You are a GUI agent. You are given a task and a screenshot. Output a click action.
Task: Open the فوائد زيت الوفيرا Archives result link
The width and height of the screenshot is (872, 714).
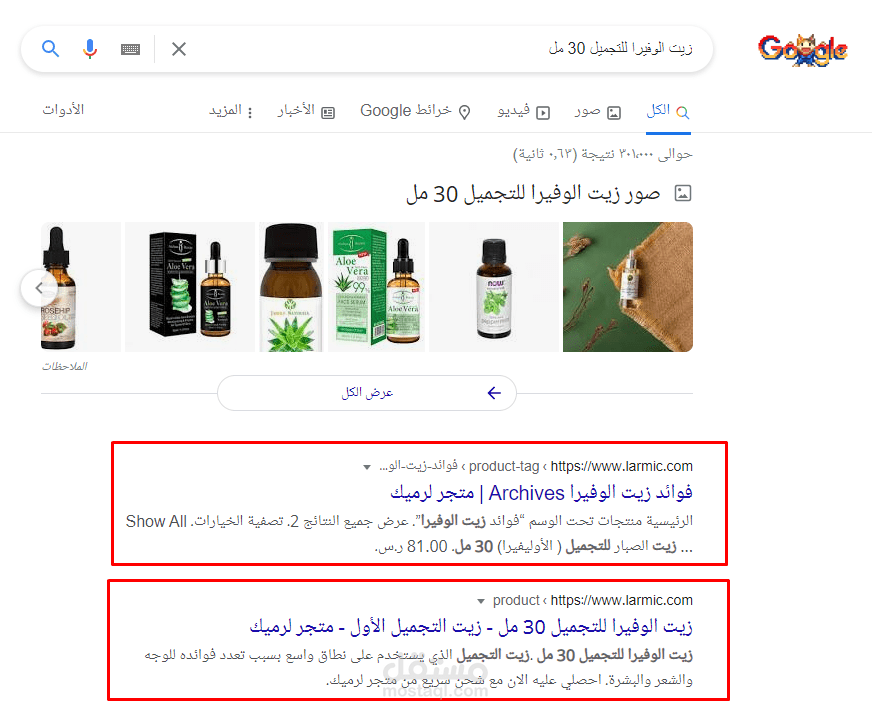(x=541, y=493)
